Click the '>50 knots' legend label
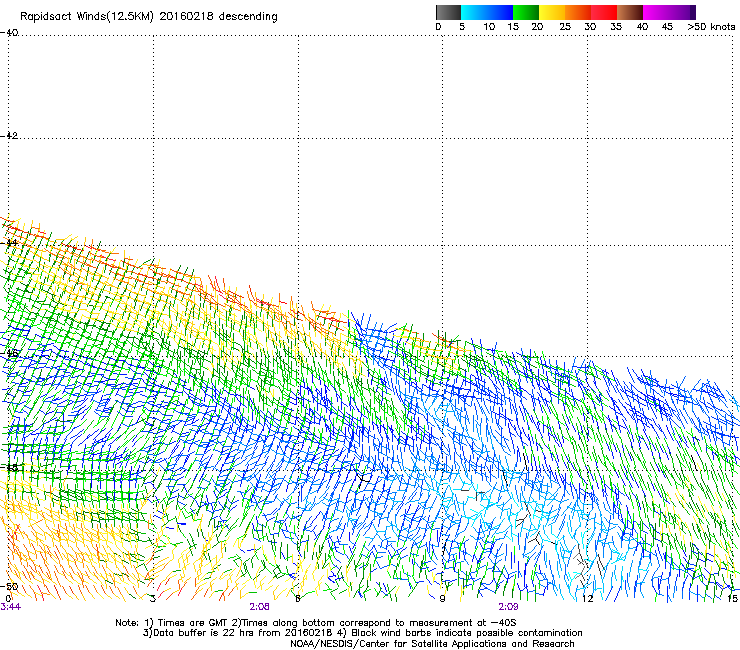The height and width of the screenshot is (650, 740). 711,27
